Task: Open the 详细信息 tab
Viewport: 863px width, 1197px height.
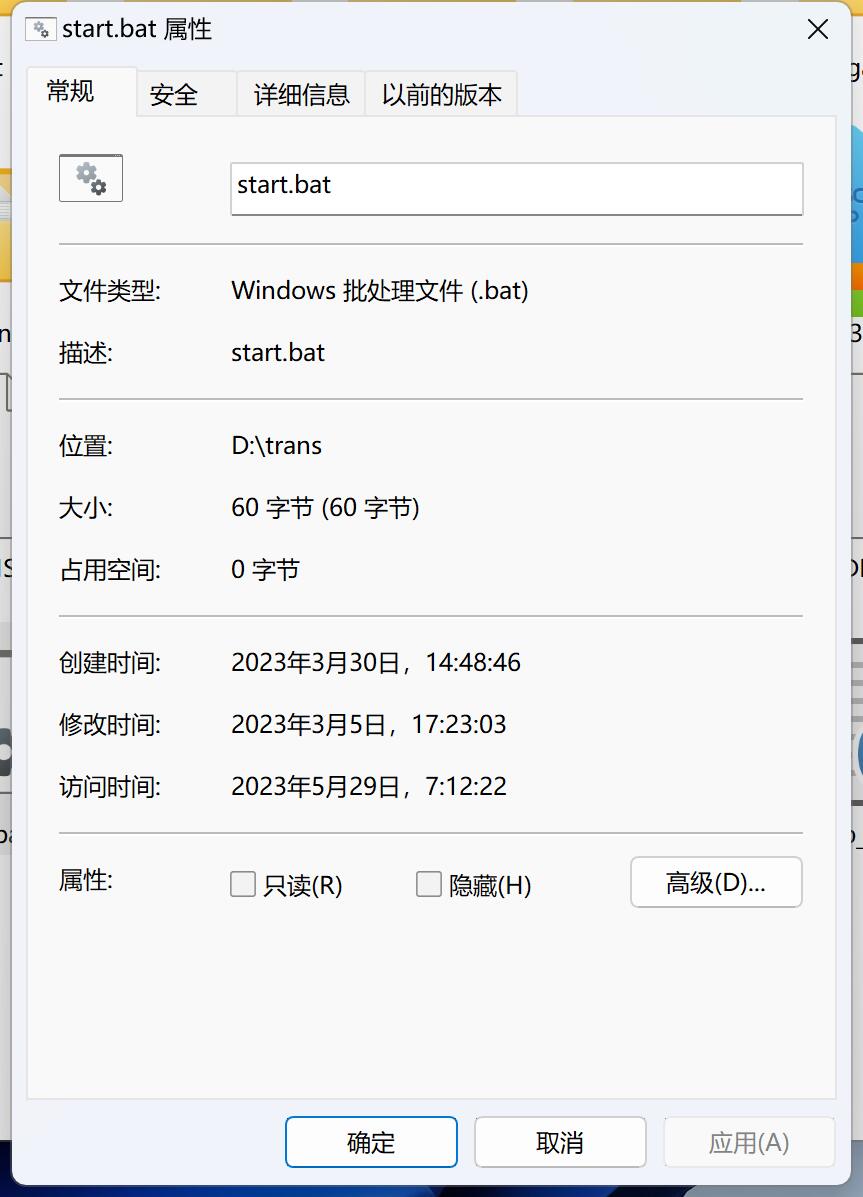Action: (300, 94)
